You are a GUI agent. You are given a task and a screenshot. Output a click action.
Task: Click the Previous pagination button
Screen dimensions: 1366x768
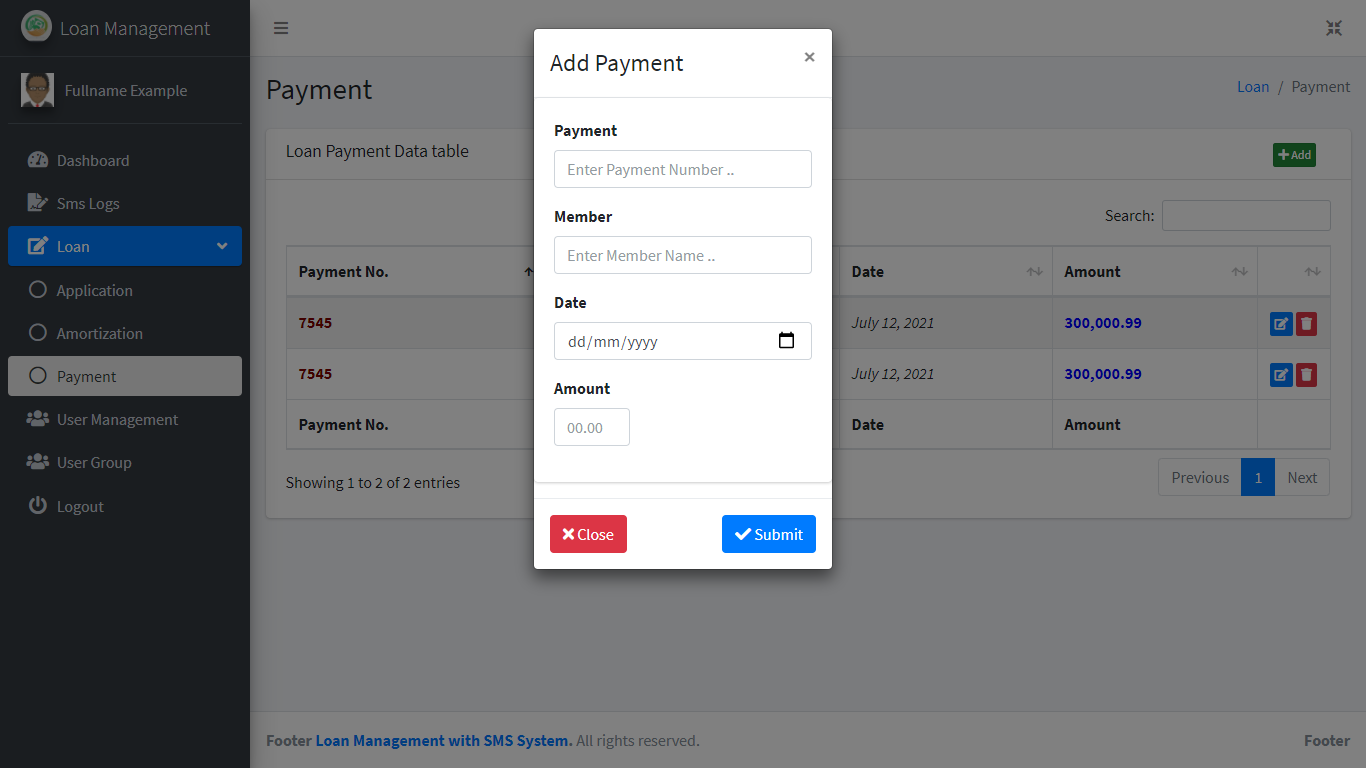click(1200, 477)
